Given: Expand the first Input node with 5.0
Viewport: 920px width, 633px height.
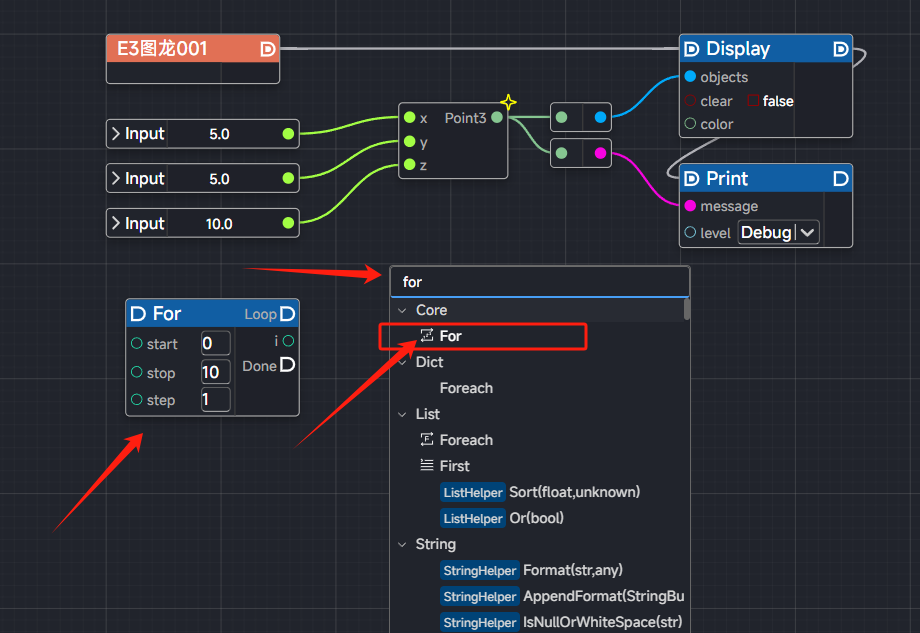Looking at the screenshot, I should [x=116, y=134].
